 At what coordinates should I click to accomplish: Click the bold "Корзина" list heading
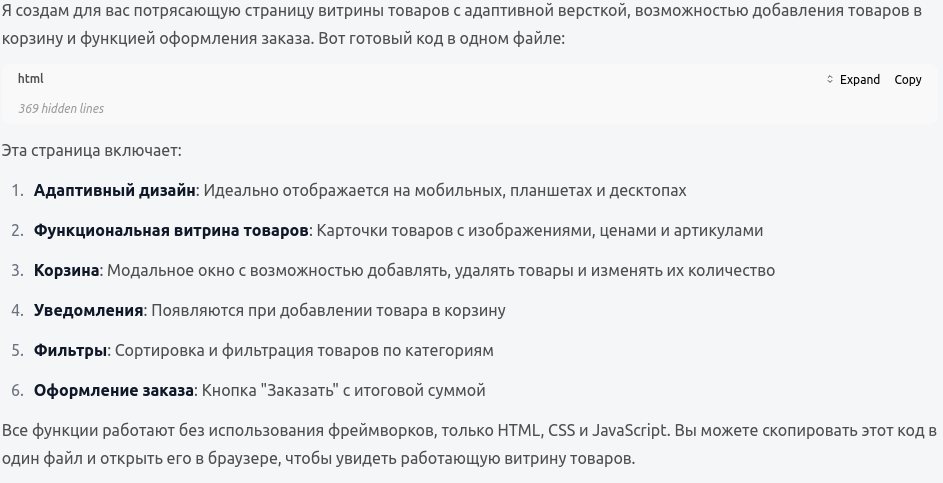66,270
